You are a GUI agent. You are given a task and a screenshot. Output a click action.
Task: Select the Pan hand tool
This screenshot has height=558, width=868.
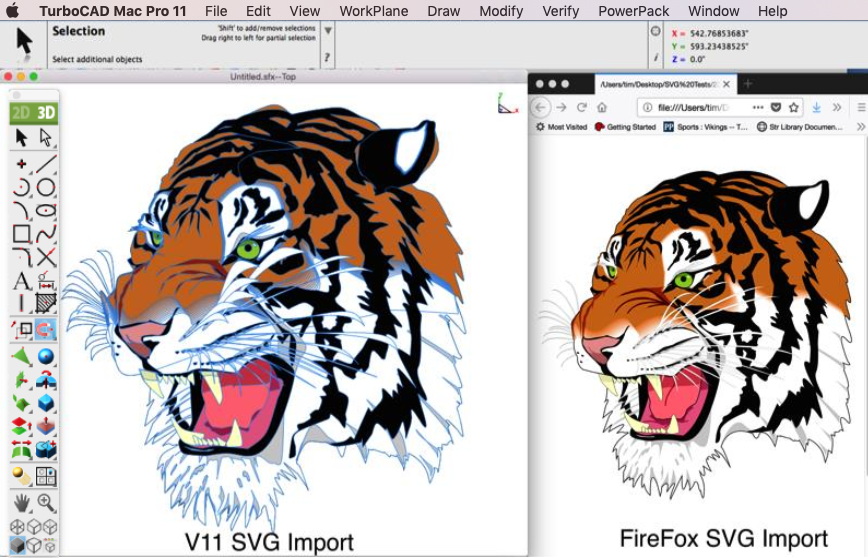22,503
